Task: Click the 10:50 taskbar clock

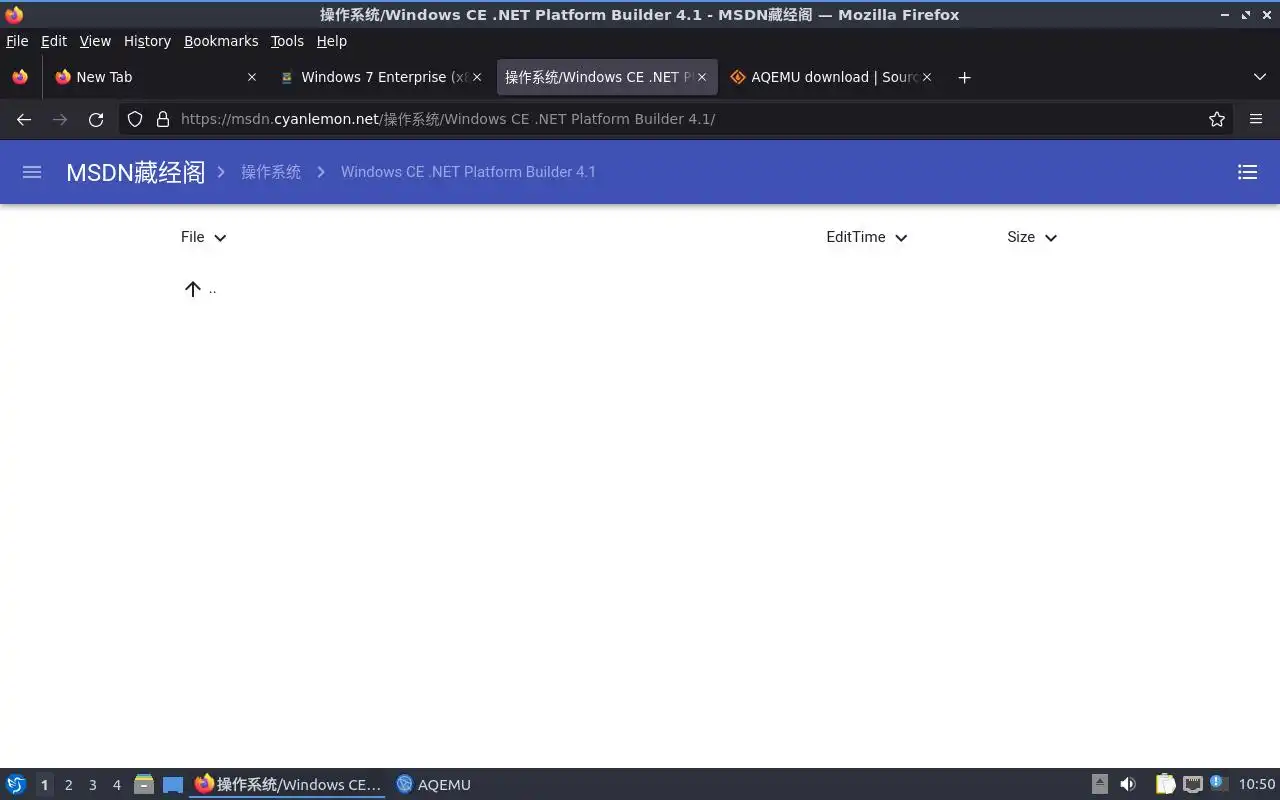Action: click(1257, 785)
